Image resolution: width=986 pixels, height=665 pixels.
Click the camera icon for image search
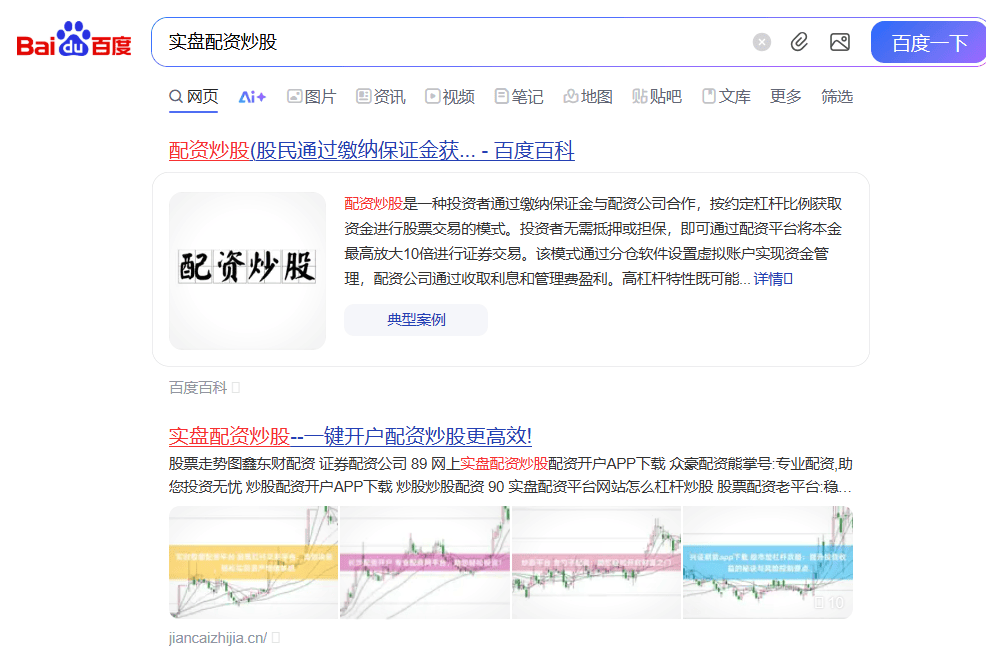pyautogui.click(x=839, y=41)
